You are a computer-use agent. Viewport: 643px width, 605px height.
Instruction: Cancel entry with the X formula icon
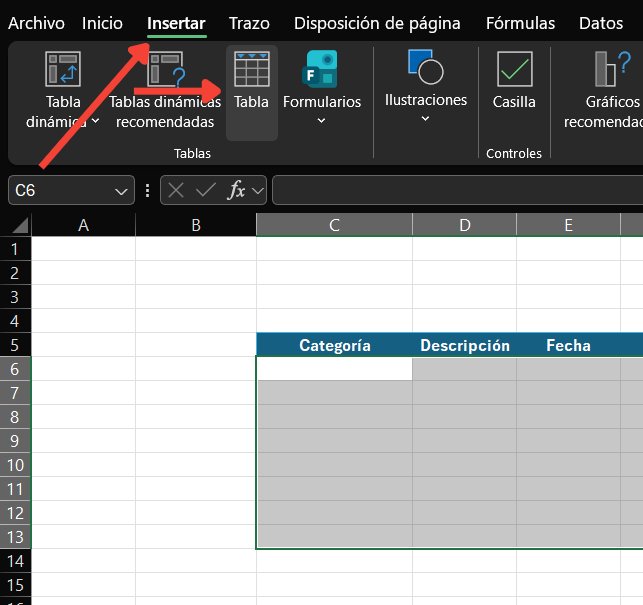176,190
